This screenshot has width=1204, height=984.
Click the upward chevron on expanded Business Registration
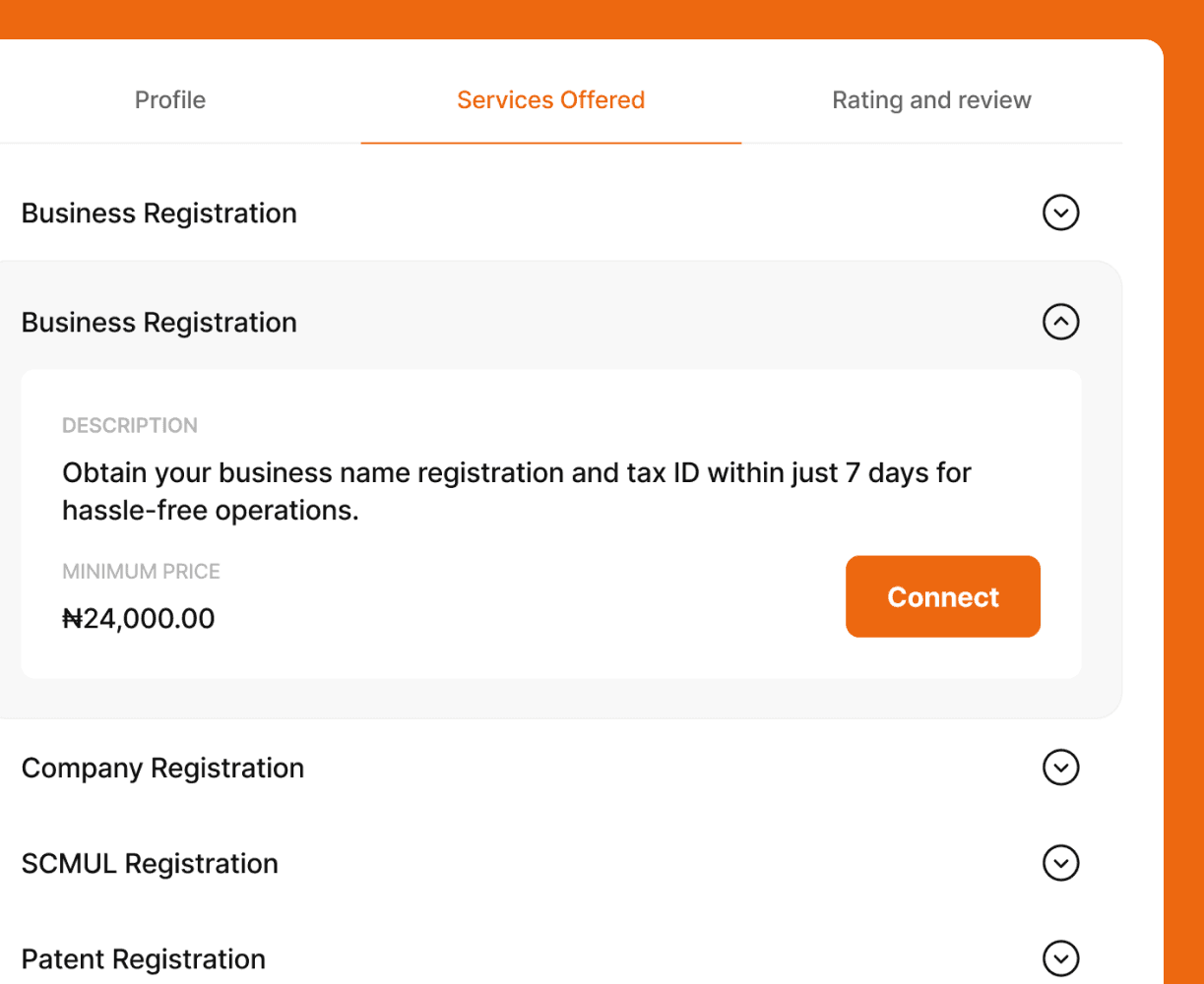click(x=1060, y=322)
